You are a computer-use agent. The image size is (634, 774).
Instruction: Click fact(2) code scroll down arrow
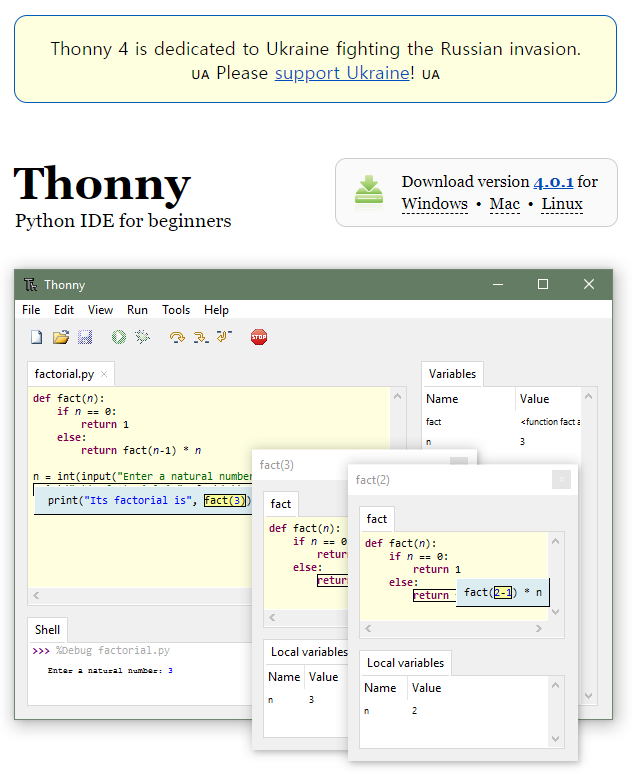[555, 612]
